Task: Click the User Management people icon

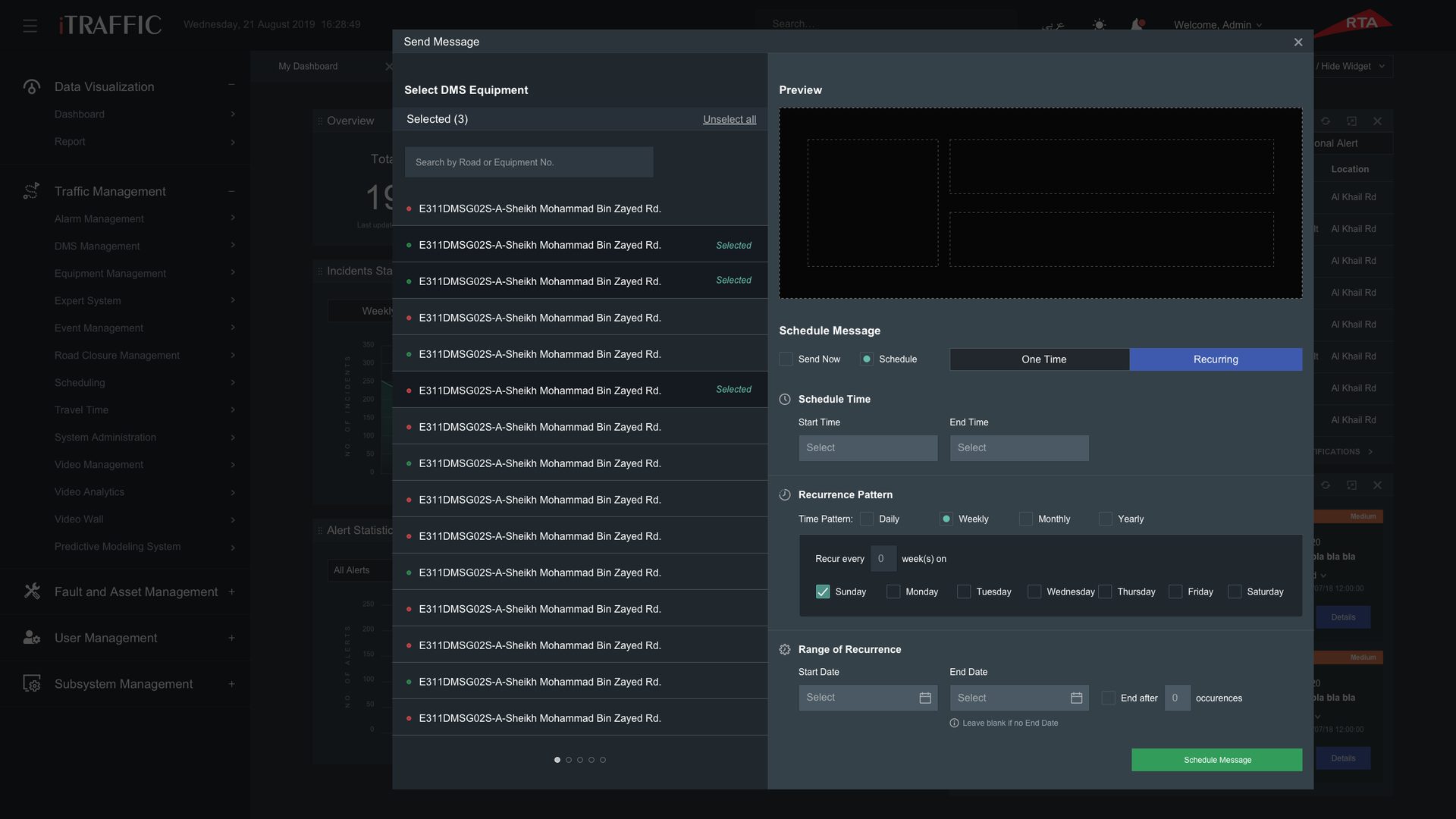Action: click(31, 638)
